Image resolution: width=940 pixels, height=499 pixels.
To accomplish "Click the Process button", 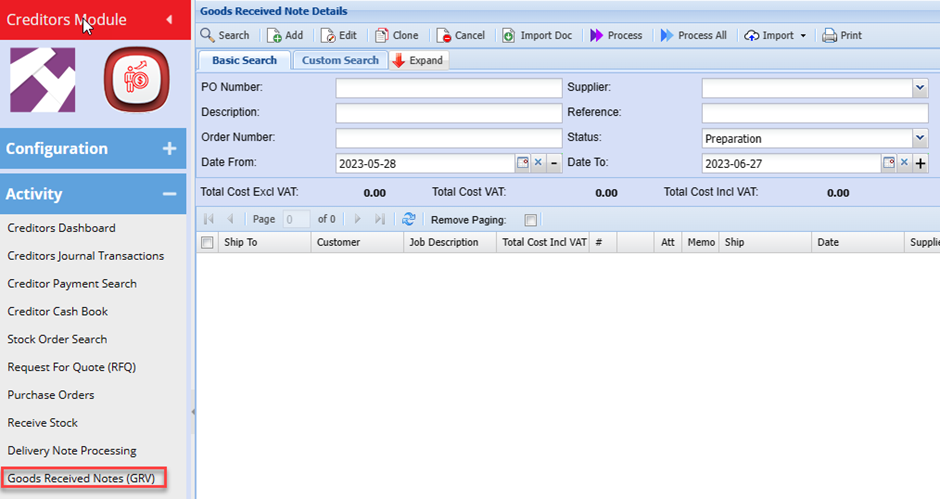I will point(616,35).
